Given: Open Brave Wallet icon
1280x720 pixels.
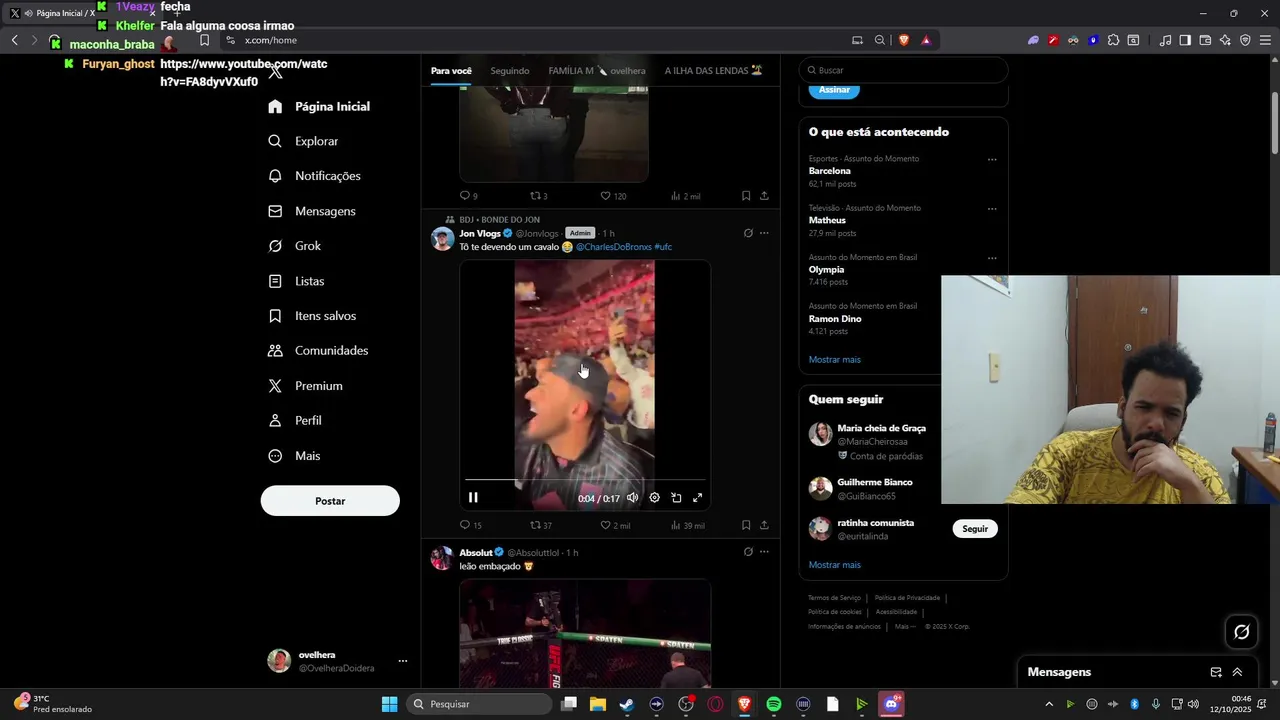Looking at the screenshot, I should click(1205, 40).
